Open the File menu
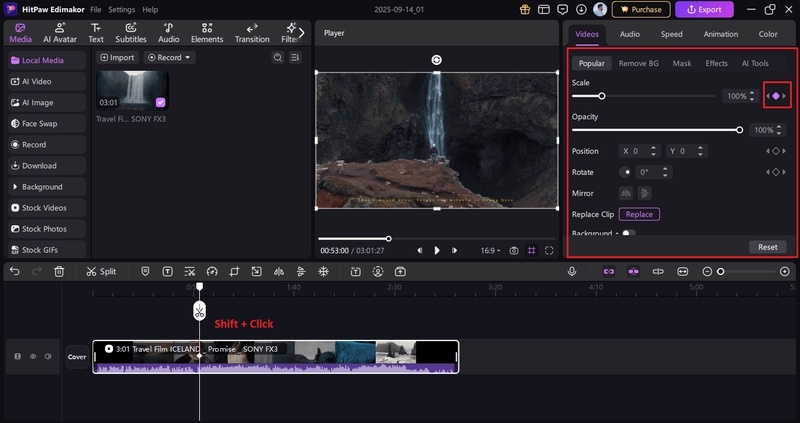Screen dimensions: 800x423 click(95, 10)
